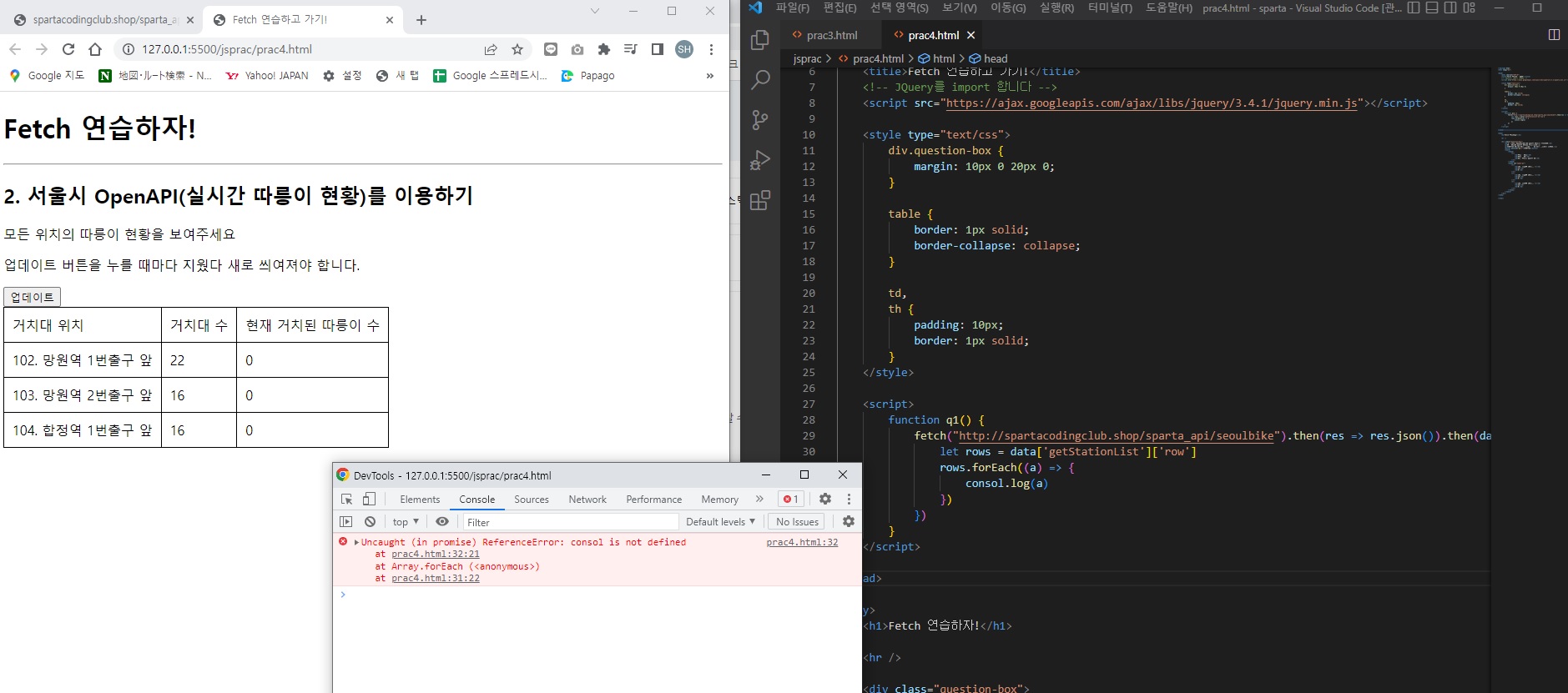Open console settings gear beside No Issues
1568x693 pixels.
click(849, 521)
